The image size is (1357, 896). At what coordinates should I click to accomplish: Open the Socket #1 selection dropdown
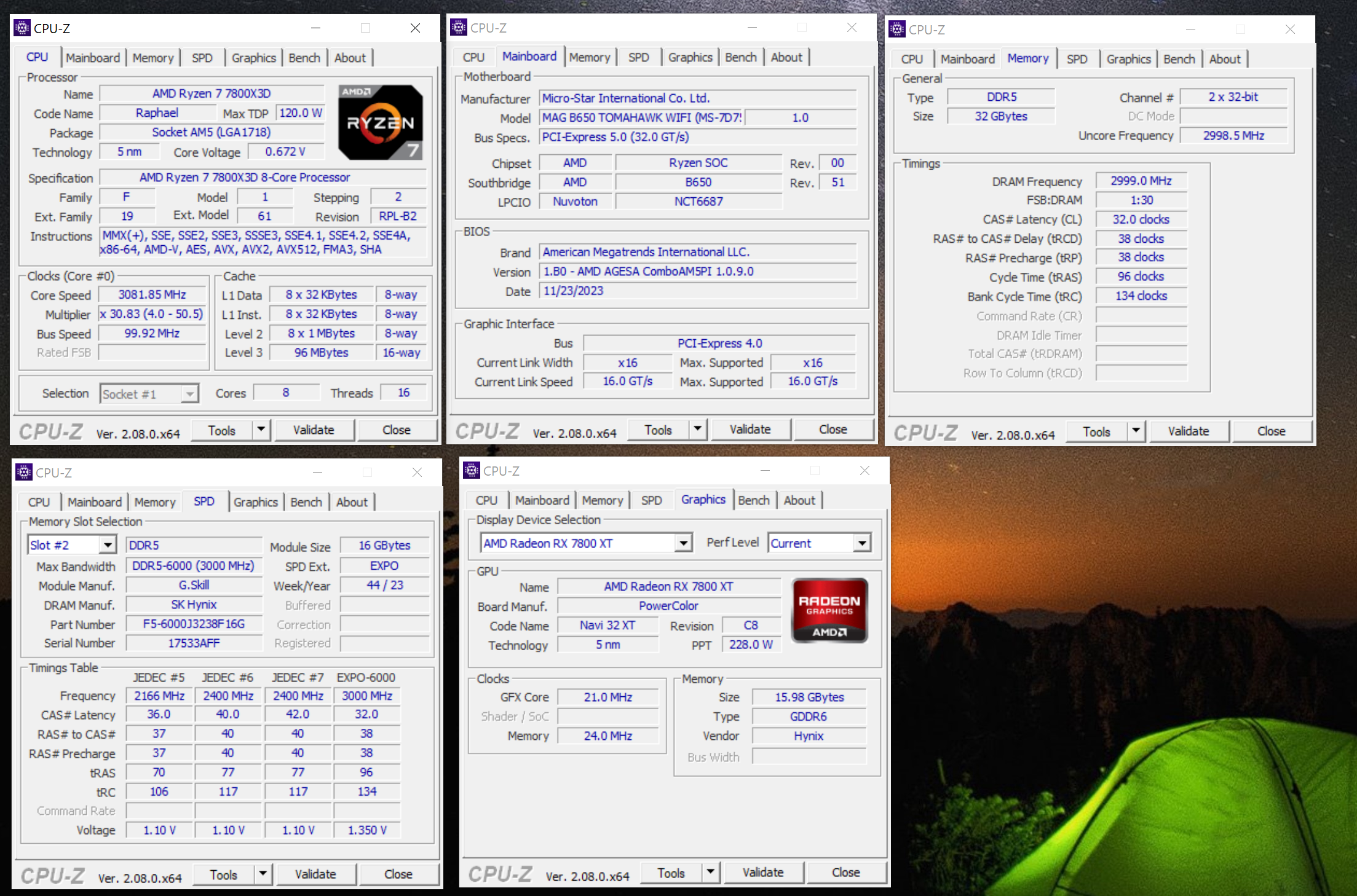tap(190, 394)
